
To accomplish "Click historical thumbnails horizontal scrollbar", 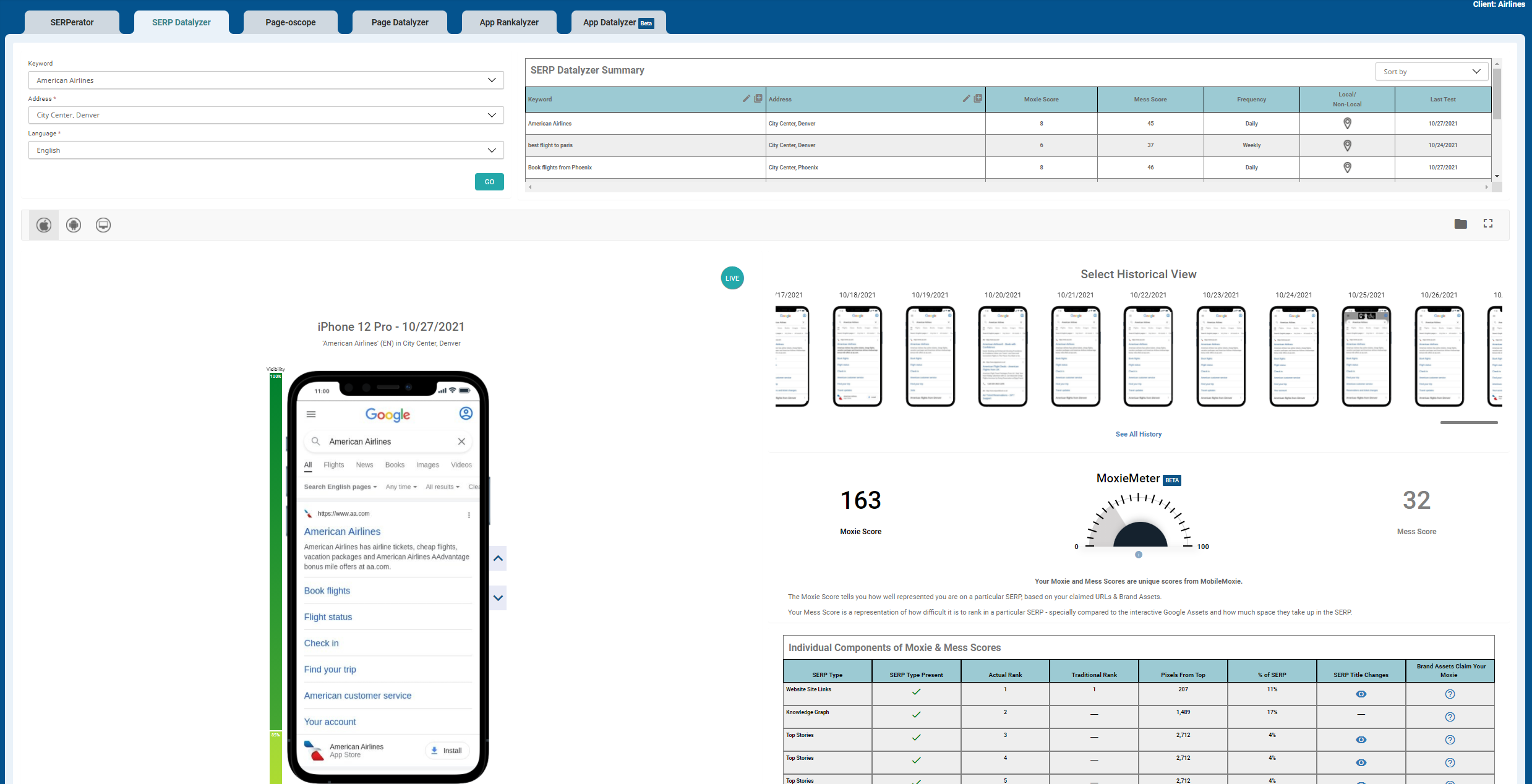I will [1469, 423].
